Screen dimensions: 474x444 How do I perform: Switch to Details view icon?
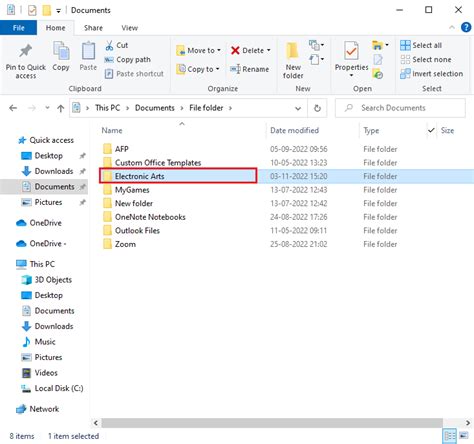click(x=450, y=436)
